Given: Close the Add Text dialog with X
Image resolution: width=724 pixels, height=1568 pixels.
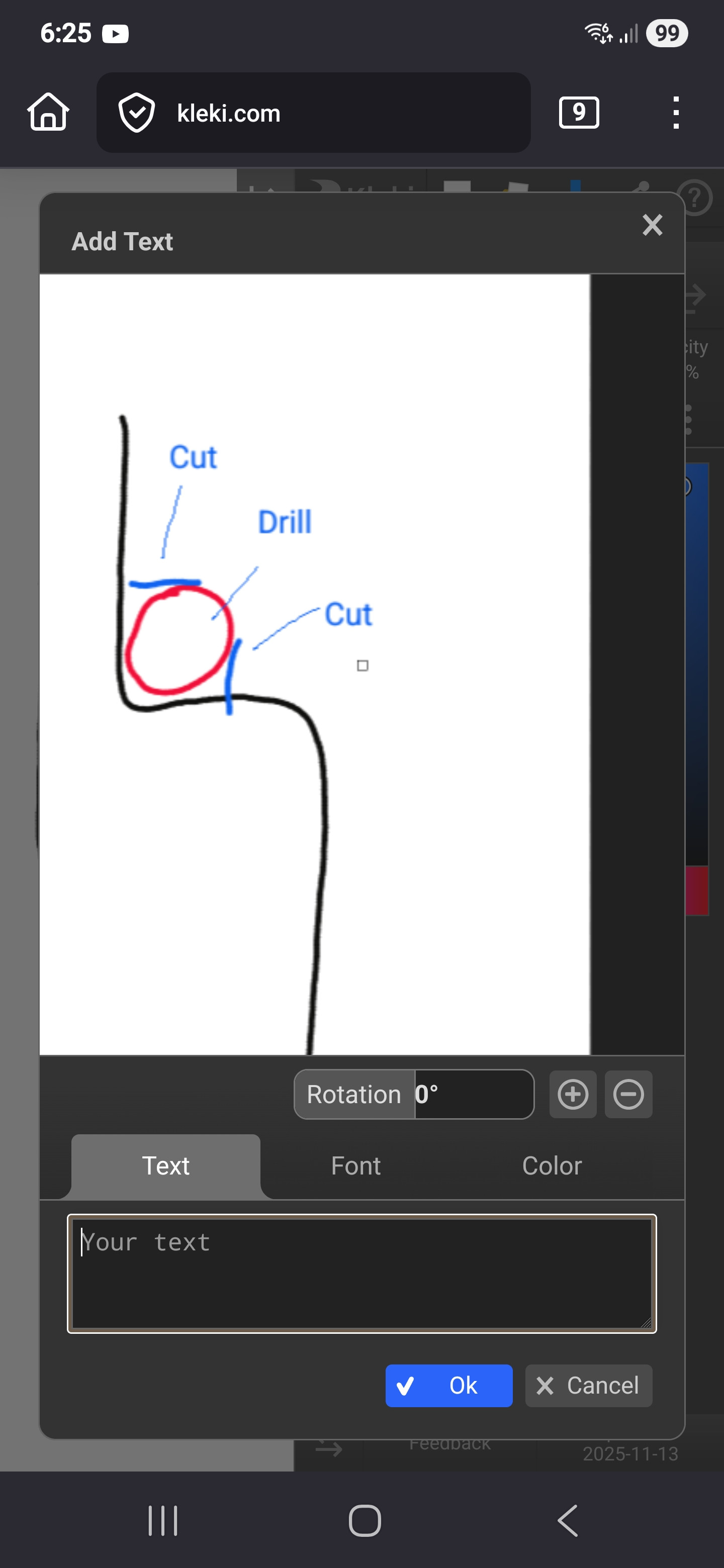Looking at the screenshot, I should point(652,225).
